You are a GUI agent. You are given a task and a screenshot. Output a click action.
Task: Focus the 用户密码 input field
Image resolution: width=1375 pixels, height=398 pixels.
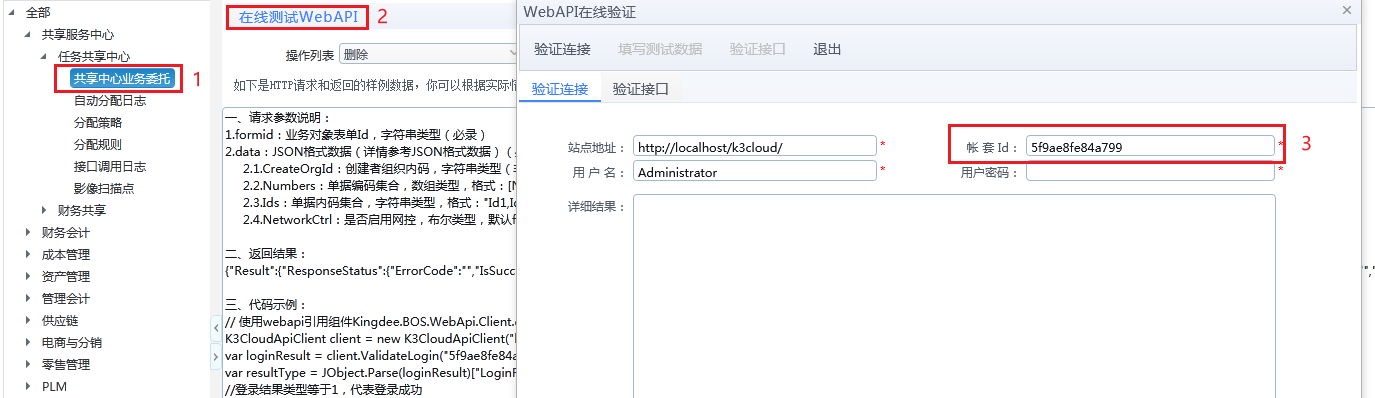(1150, 172)
